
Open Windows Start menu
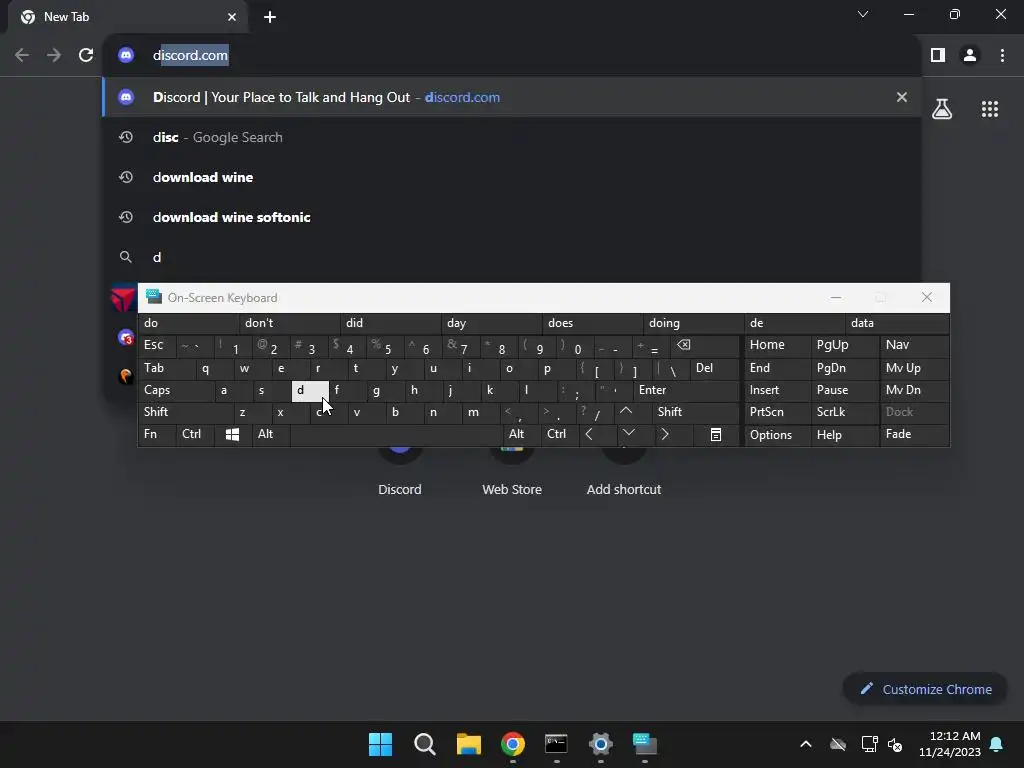coord(380,744)
